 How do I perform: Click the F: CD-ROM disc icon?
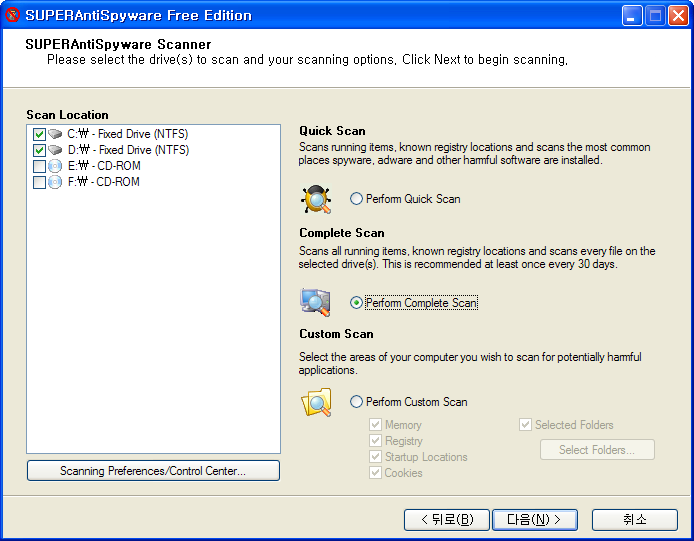pos(55,182)
